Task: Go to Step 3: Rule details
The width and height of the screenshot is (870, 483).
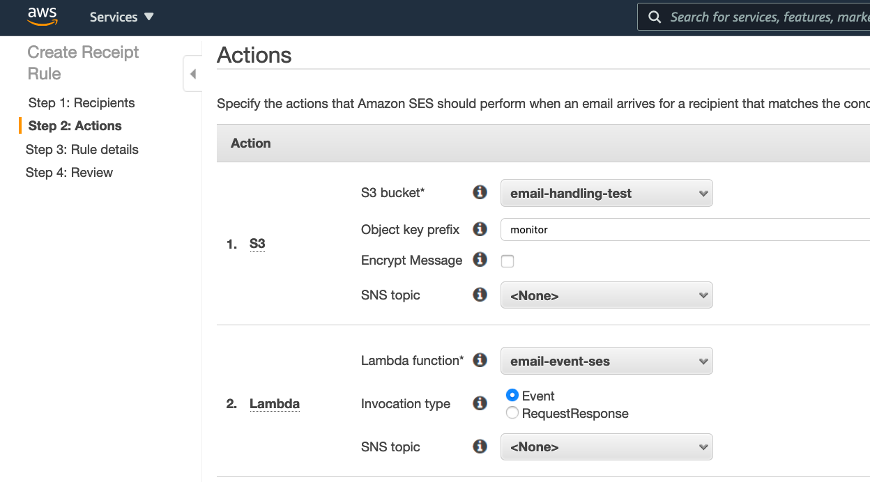Action: [82, 150]
